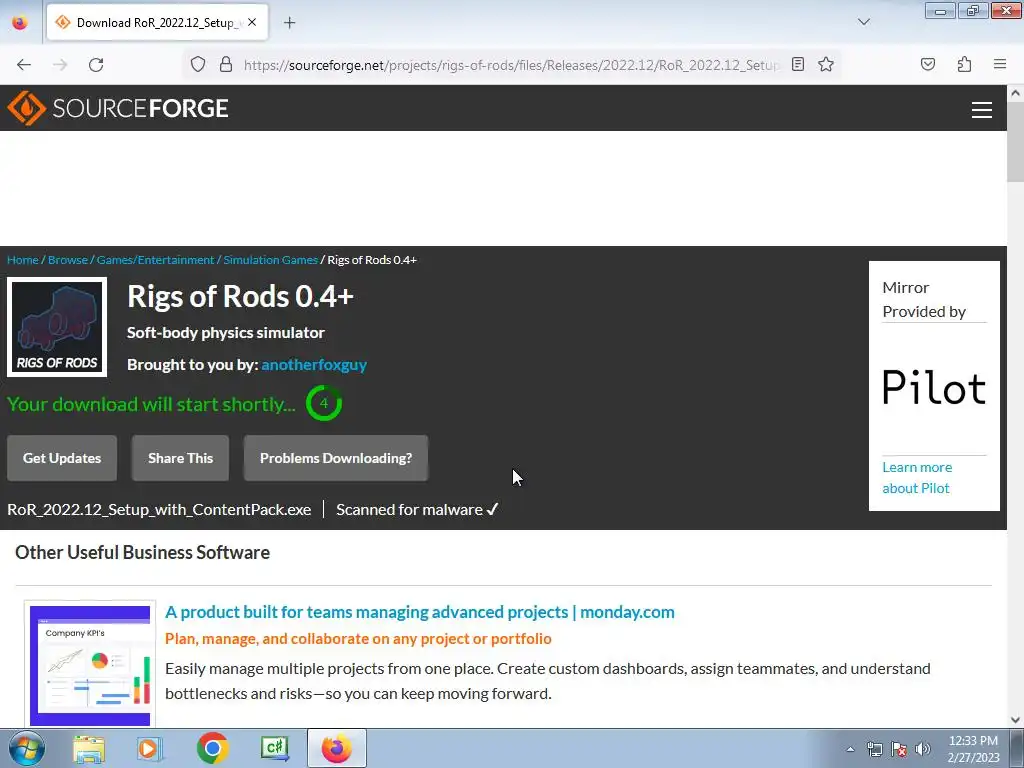The height and width of the screenshot is (768, 1024).
Task: Expand the list all tabs chevron
Action: (x=863, y=22)
